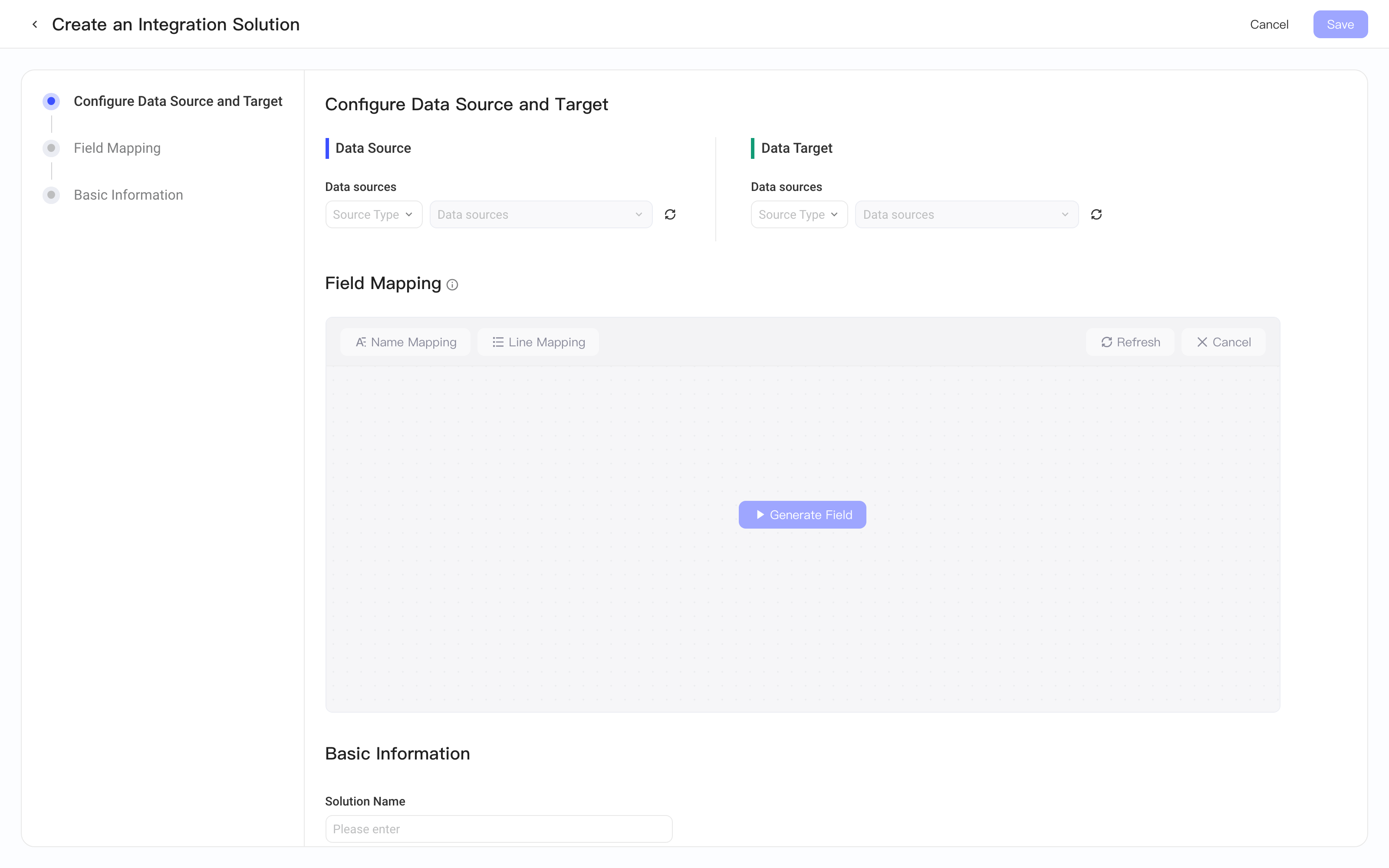The height and width of the screenshot is (868, 1389).
Task: Focus the Solution Name input field
Action: tap(499, 829)
